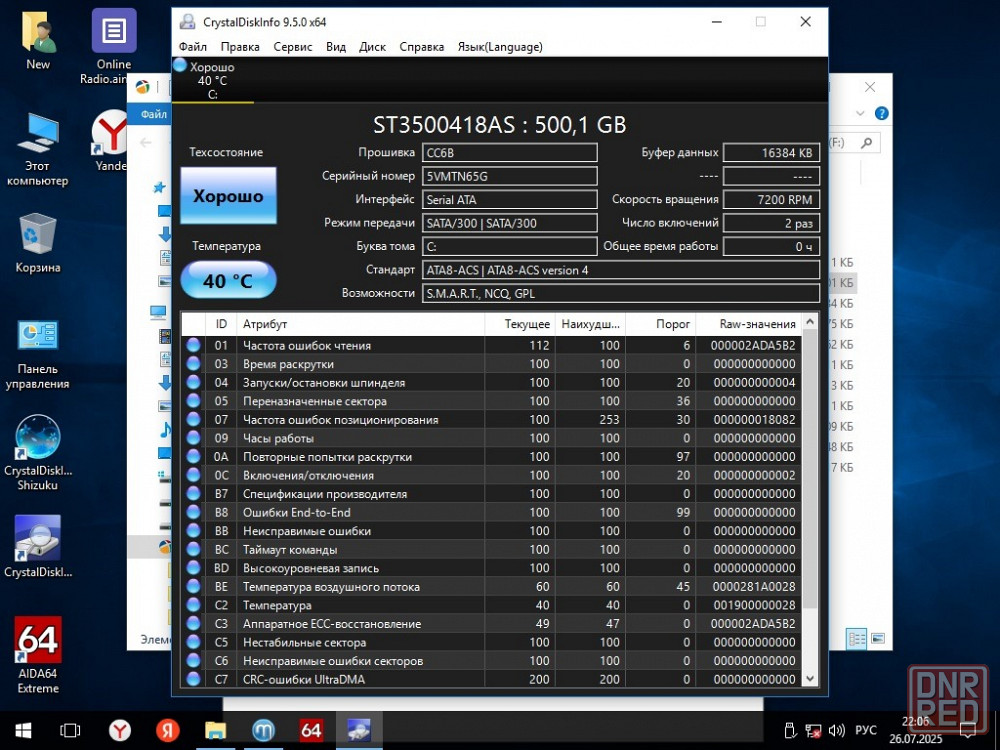Screen dimensions: 1000x750
Task: Select the C: disk tab marked Хорошо 40 °C
Action: tap(212, 80)
